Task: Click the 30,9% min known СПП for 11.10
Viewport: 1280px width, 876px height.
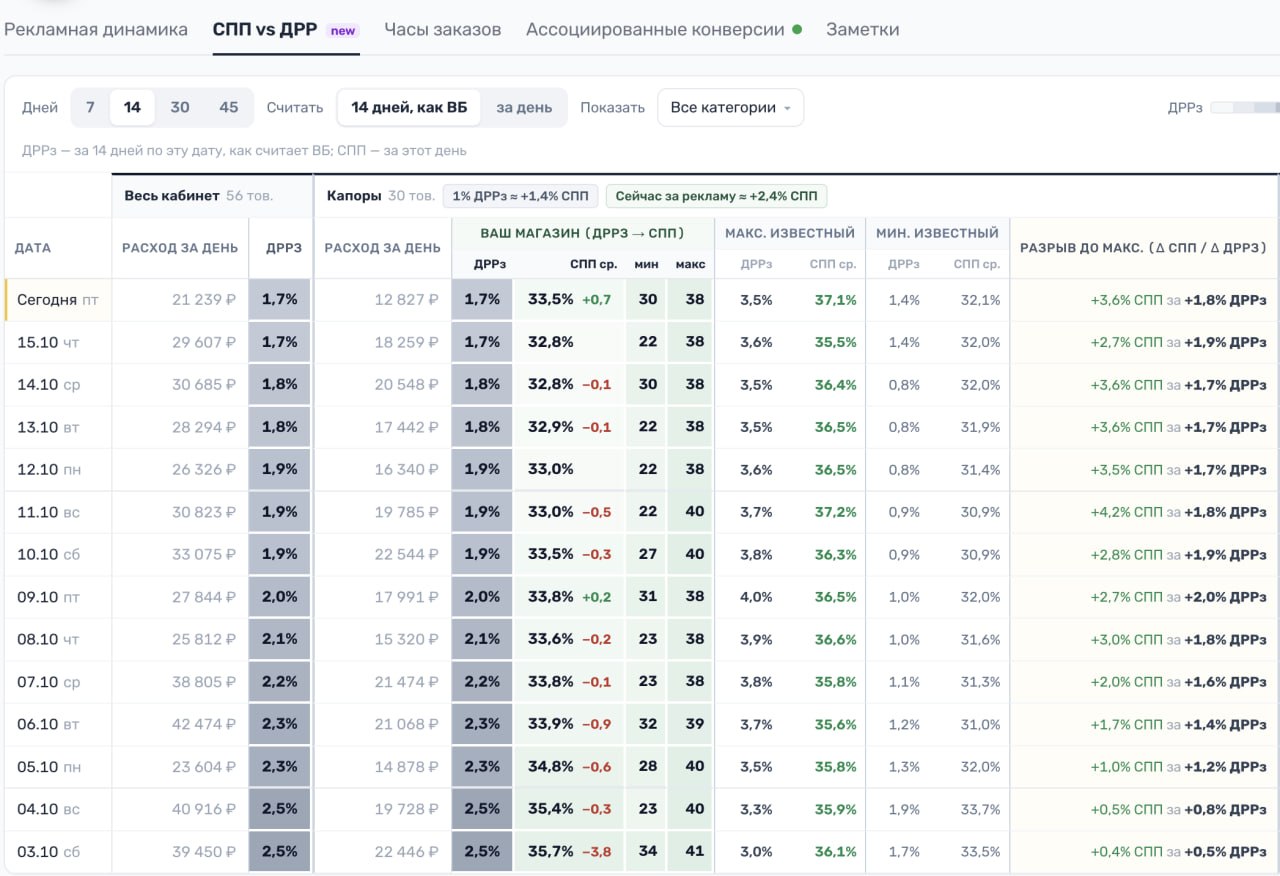Action: pyautogui.click(x=980, y=511)
